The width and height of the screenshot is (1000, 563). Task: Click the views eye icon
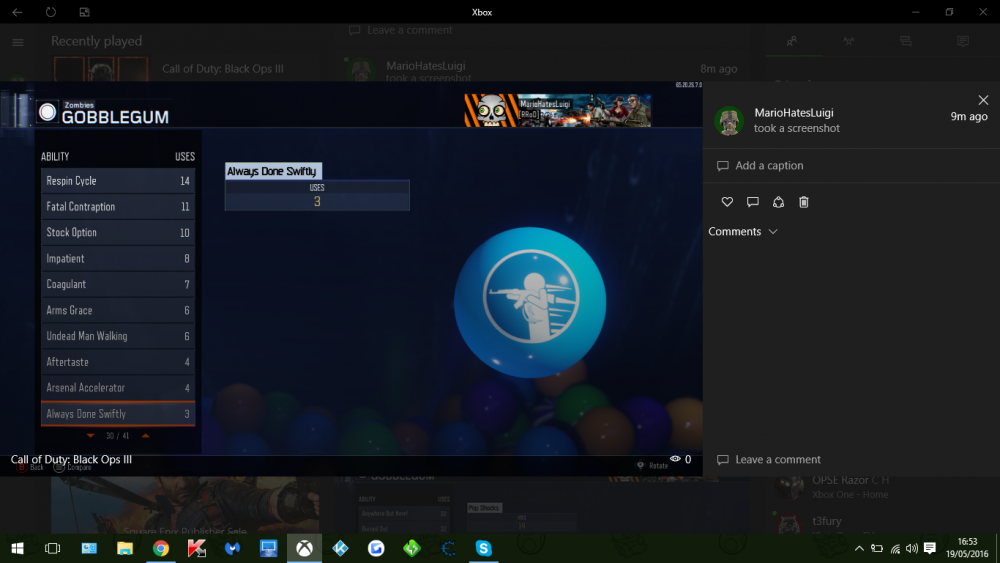coord(676,459)
